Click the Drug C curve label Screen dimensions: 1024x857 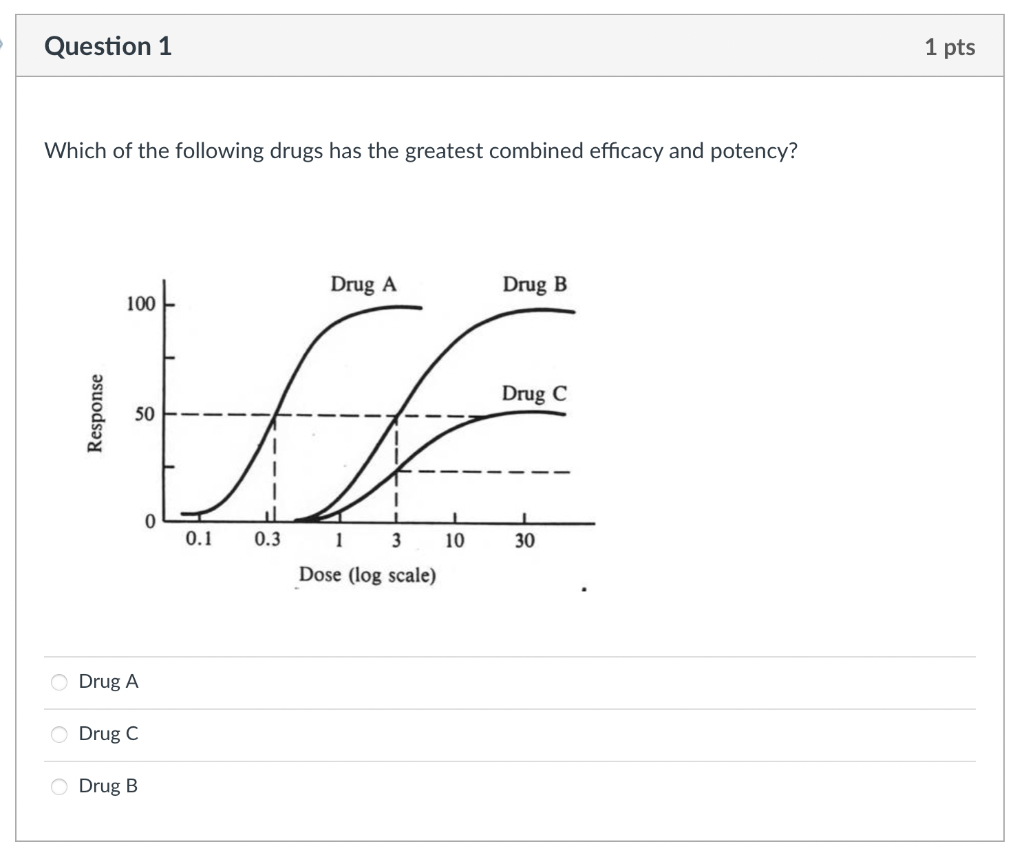tap(536, 394)
